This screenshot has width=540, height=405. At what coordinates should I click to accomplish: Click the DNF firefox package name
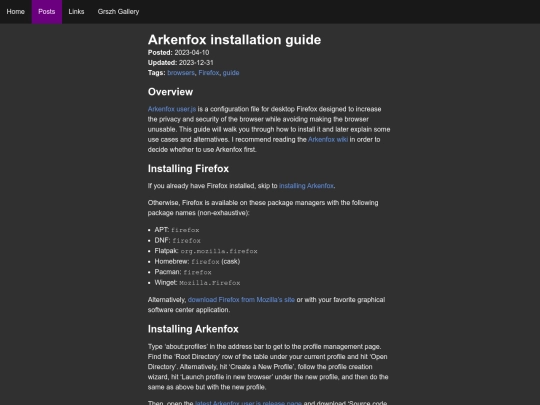(186, 241)
